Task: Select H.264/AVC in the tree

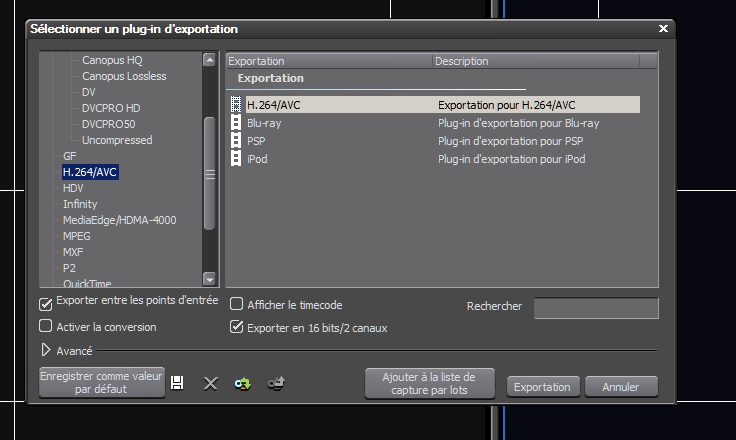Action: [x=90, y=172]
